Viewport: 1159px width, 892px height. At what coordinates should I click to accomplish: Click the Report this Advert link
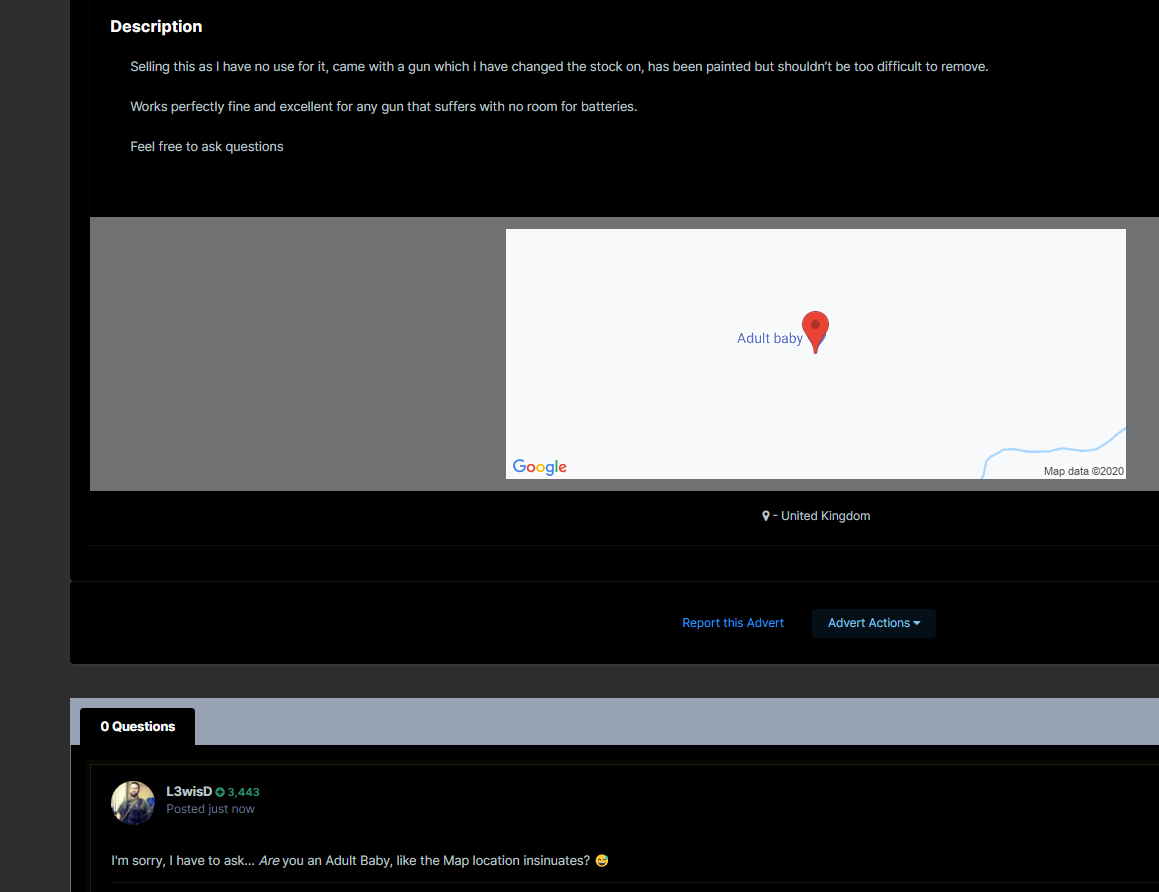pos(733,623)
